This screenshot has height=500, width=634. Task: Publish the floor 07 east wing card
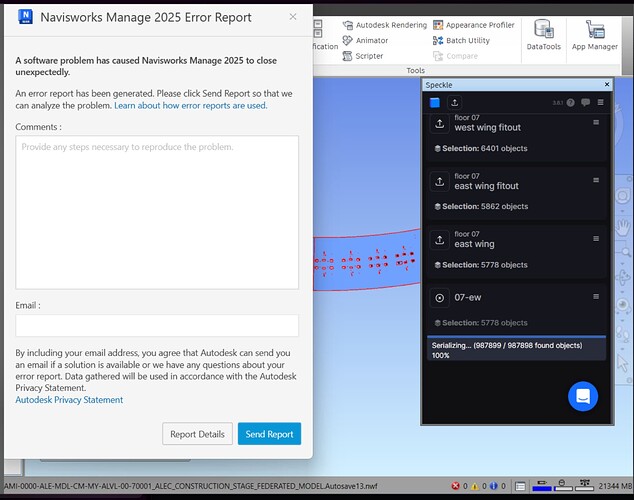pos(440,240)
